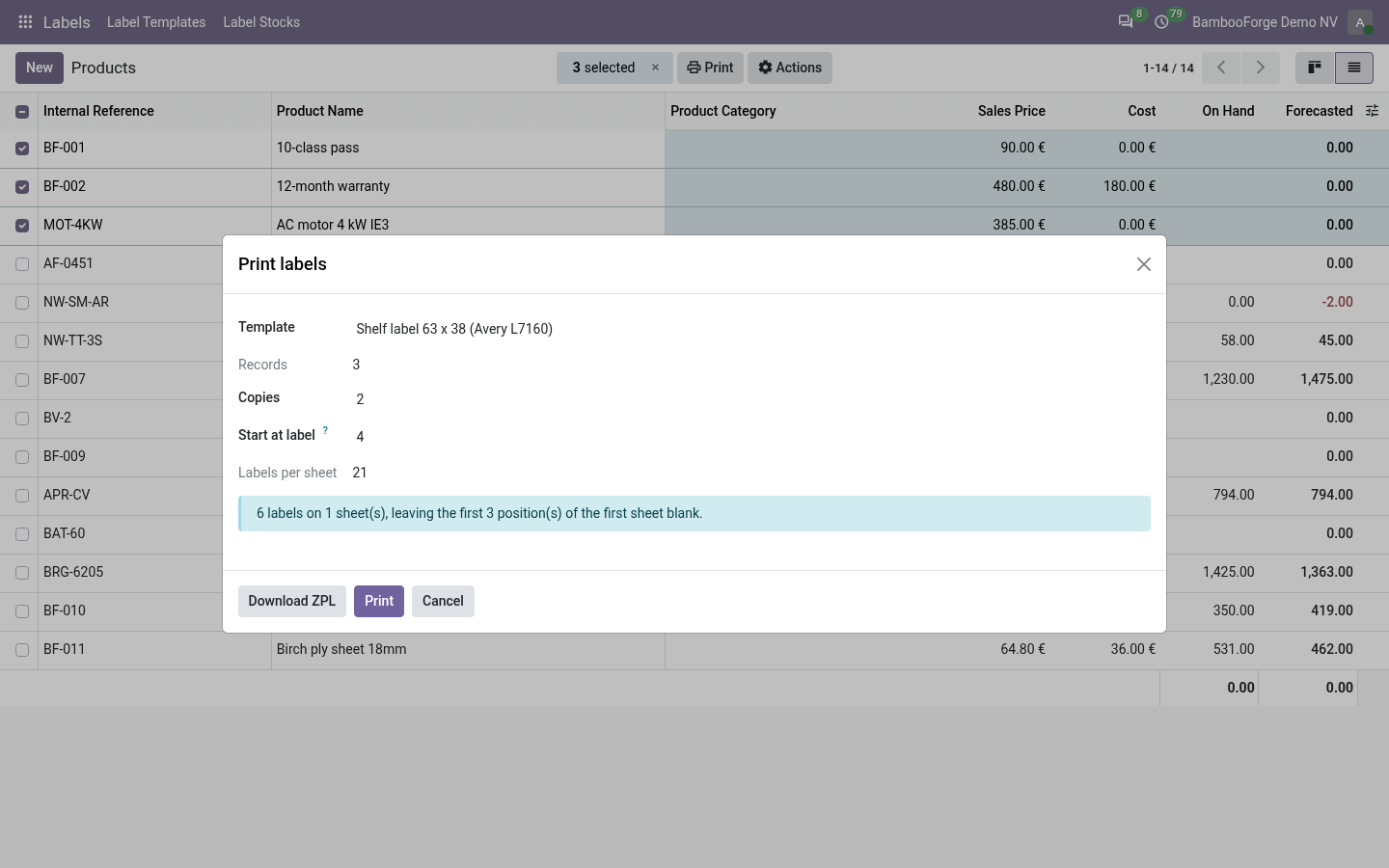Click the Download ZPL button
The image size is (1389, 868).
coord(292,601)
